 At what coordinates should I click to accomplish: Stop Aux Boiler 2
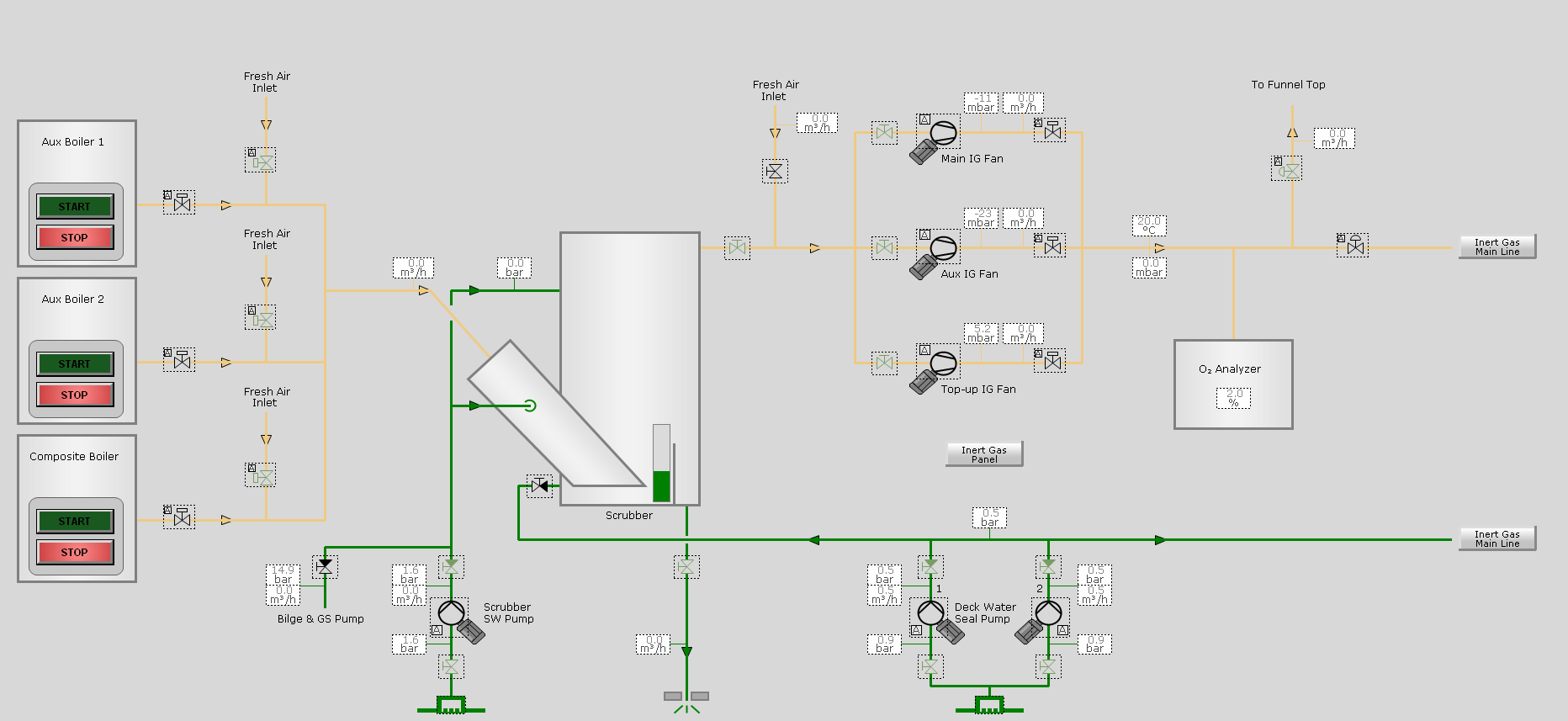pyautogui.click(x=75, y=395)
